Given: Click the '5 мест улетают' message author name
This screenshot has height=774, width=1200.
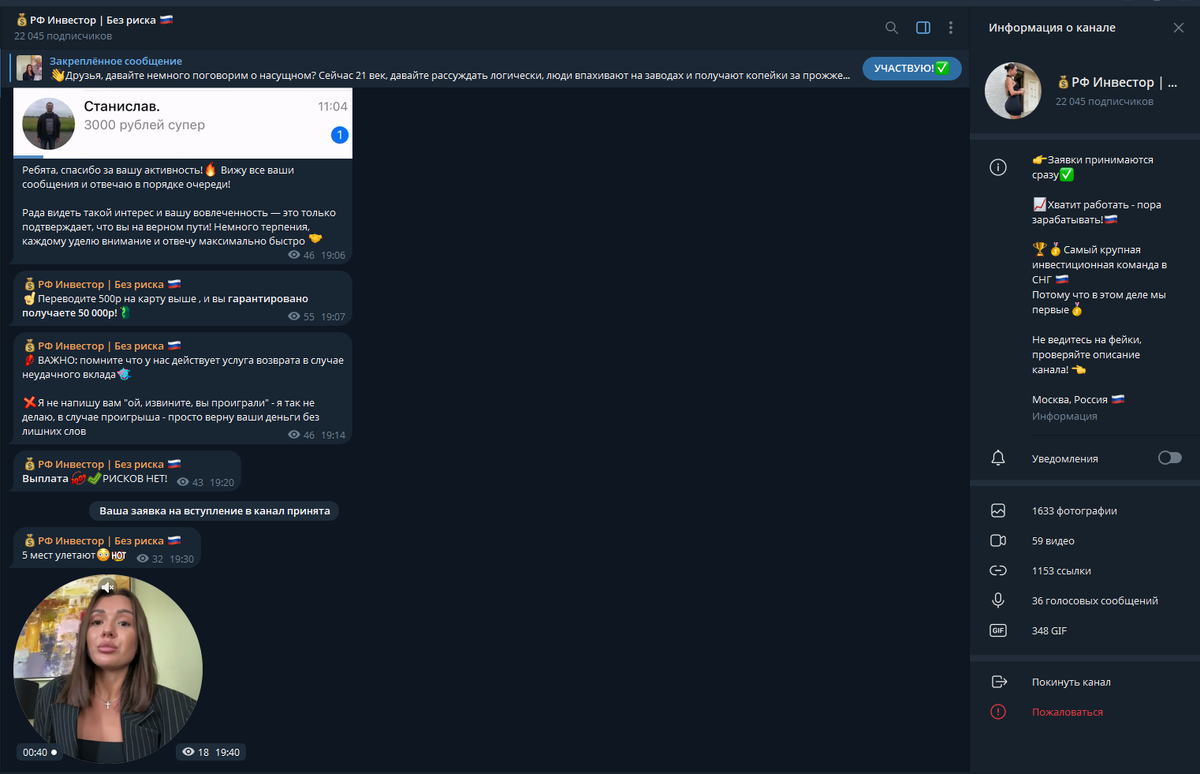Looking at the screenshot, I should tap(101, 541).
